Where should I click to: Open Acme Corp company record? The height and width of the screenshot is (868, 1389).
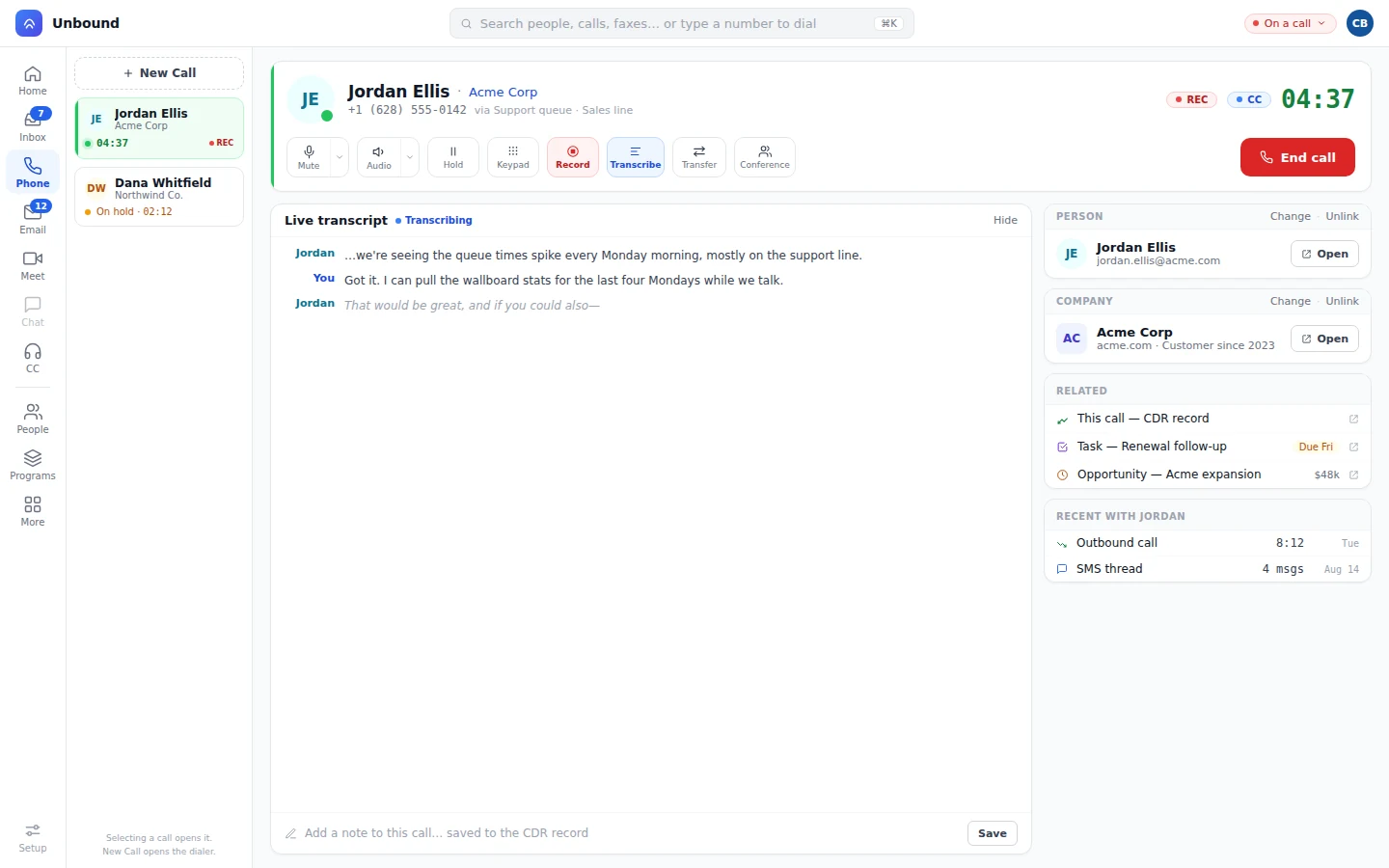pyautogui.click(x=1324, y=339)
